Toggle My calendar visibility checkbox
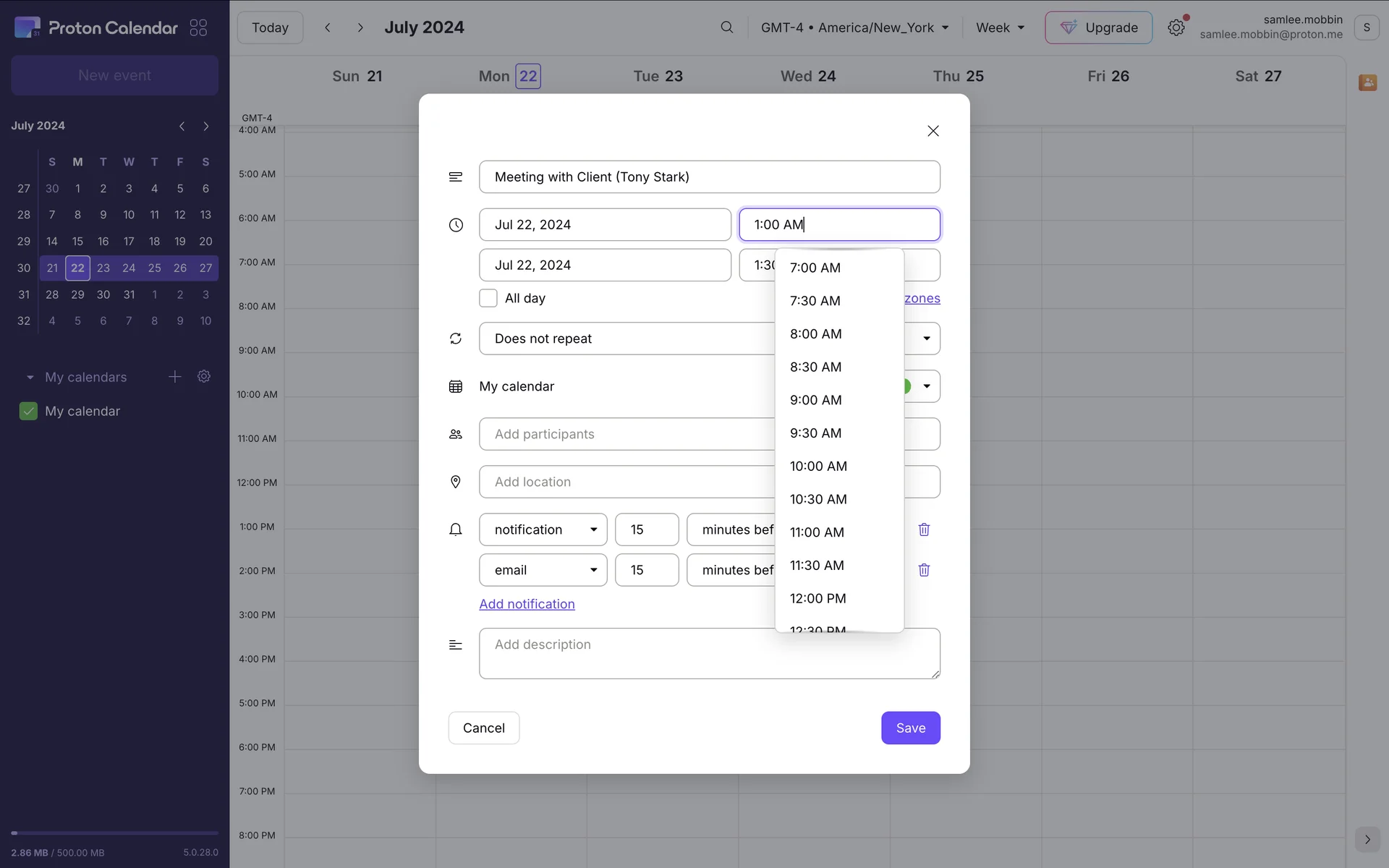The width and height of the screenshot is (1389, 868). (28, 411)
